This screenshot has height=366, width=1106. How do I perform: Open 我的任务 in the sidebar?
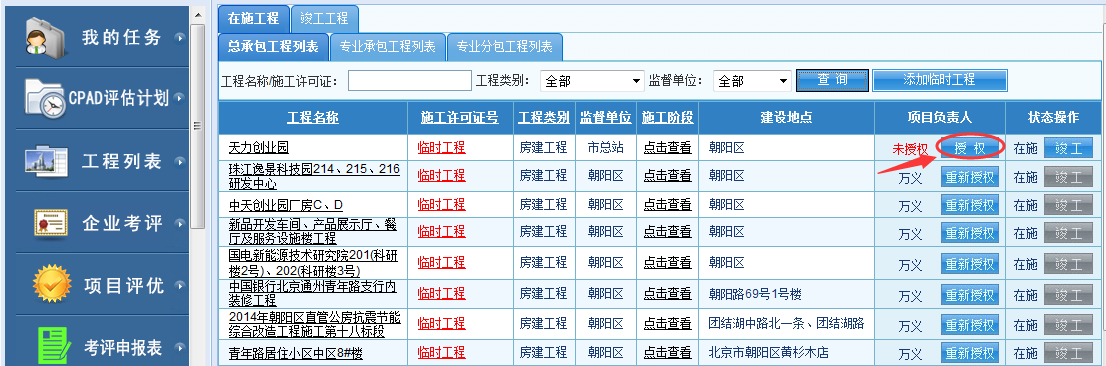click(x=121, y=37)
